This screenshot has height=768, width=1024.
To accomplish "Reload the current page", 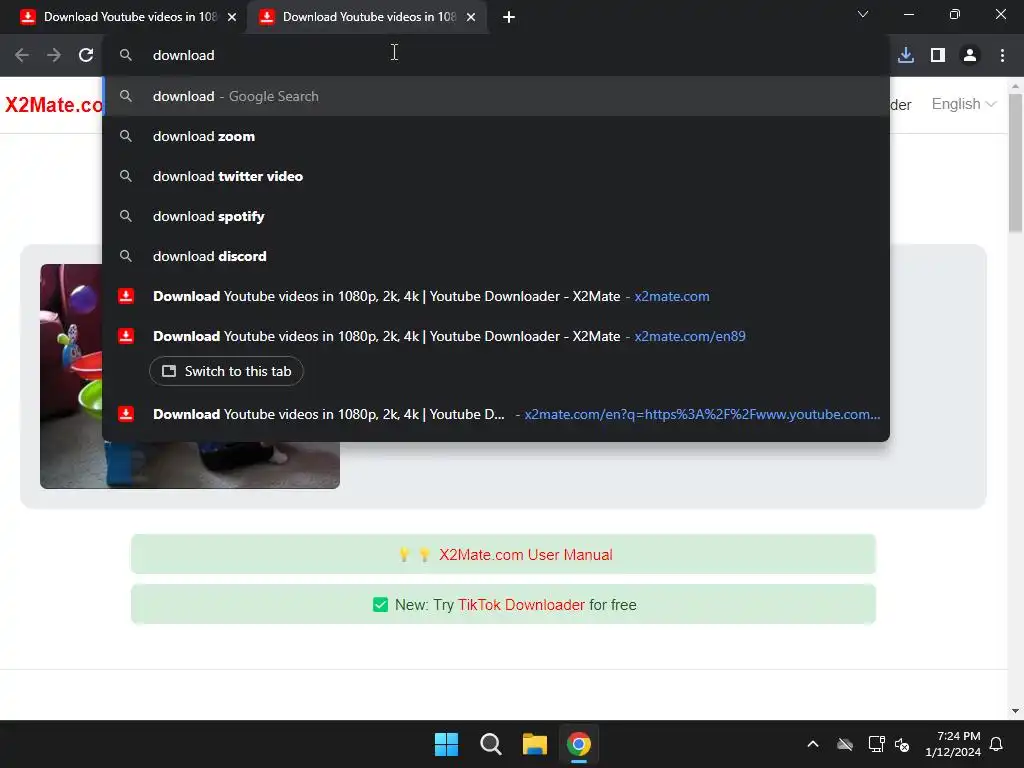I will coord(86,56).
